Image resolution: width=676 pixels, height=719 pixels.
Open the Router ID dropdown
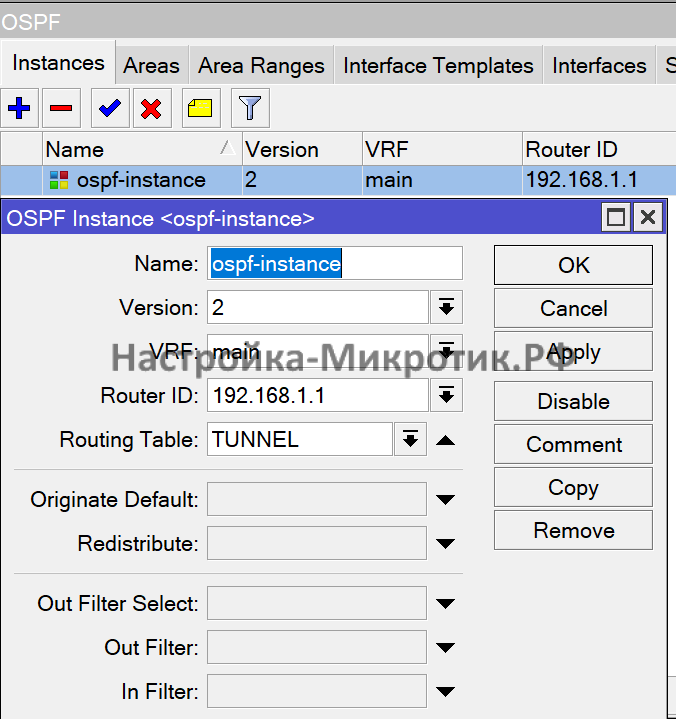coord(446,396)
